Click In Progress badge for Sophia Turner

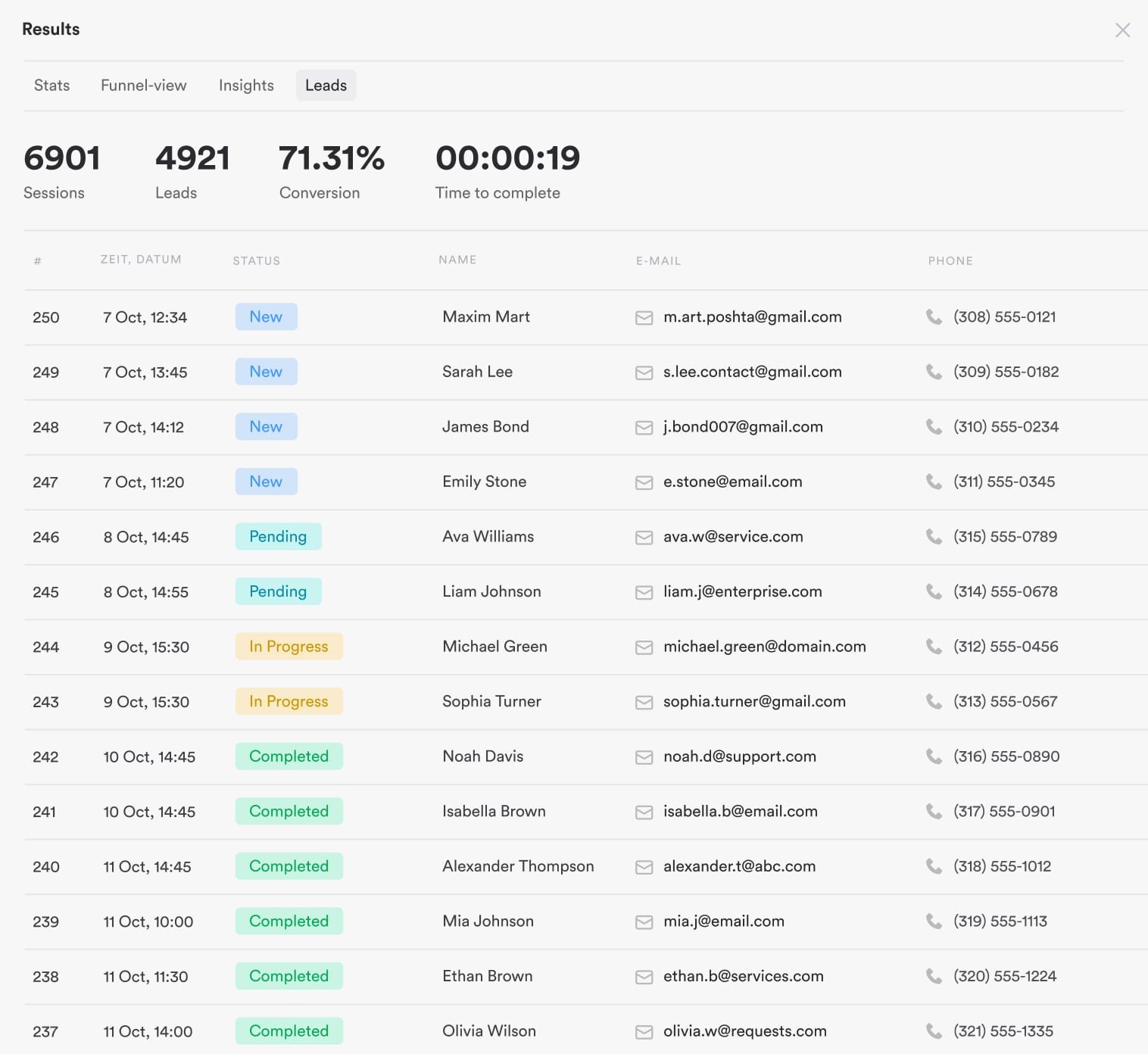(289, 701)
